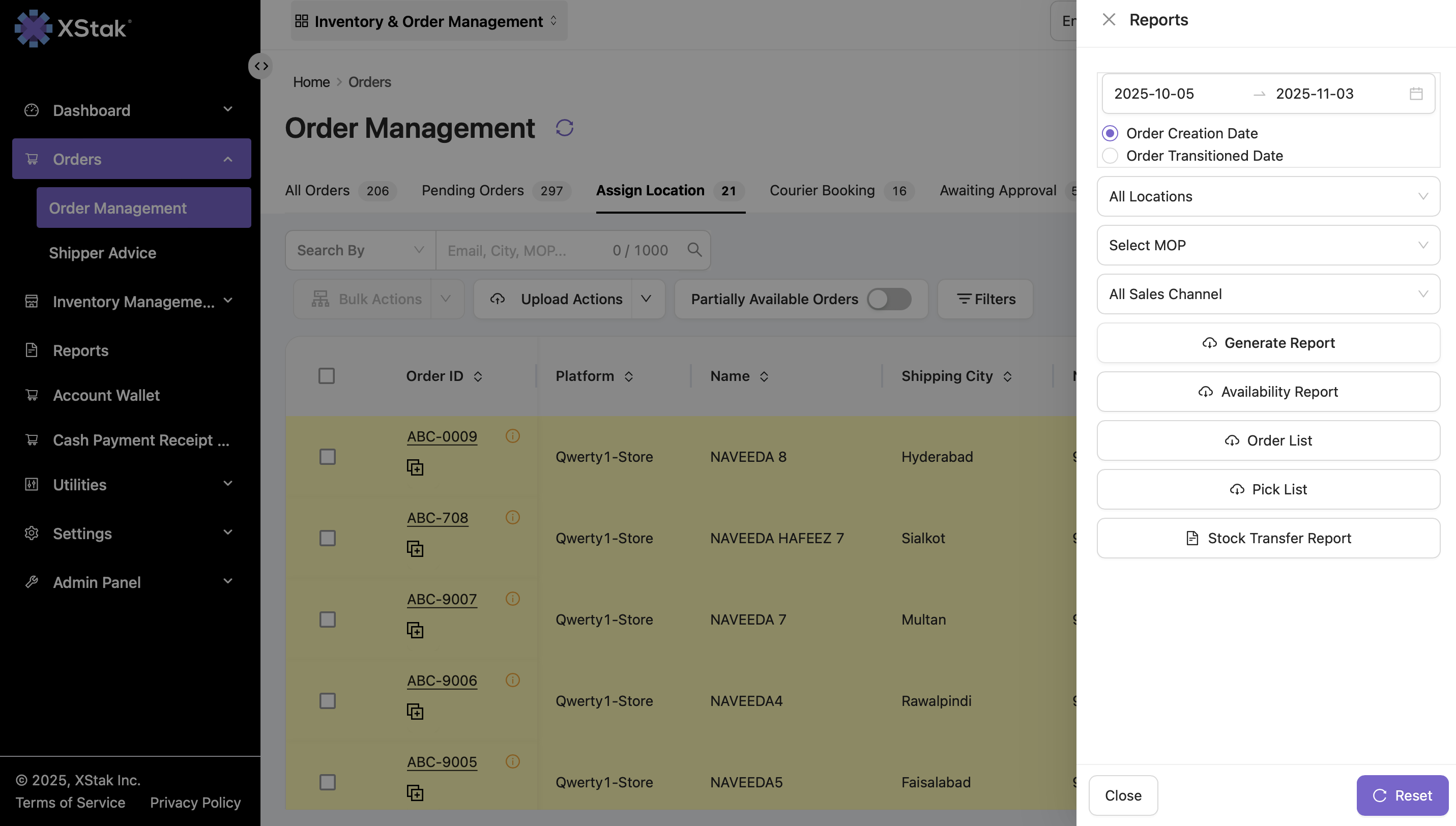Click the info icon for ABC-0009
The image size is (1456, 826).
click(512, 436)
